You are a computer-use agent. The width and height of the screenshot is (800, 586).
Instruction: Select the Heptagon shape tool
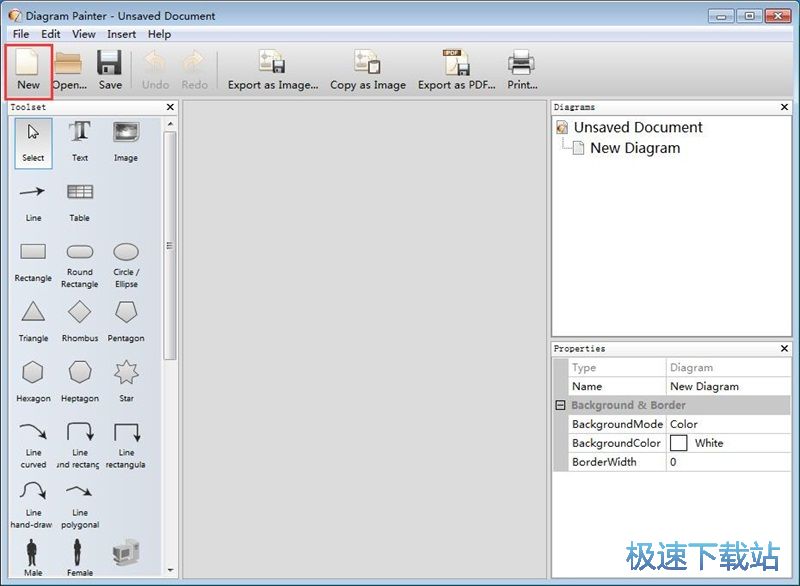(x=80, y=383)
